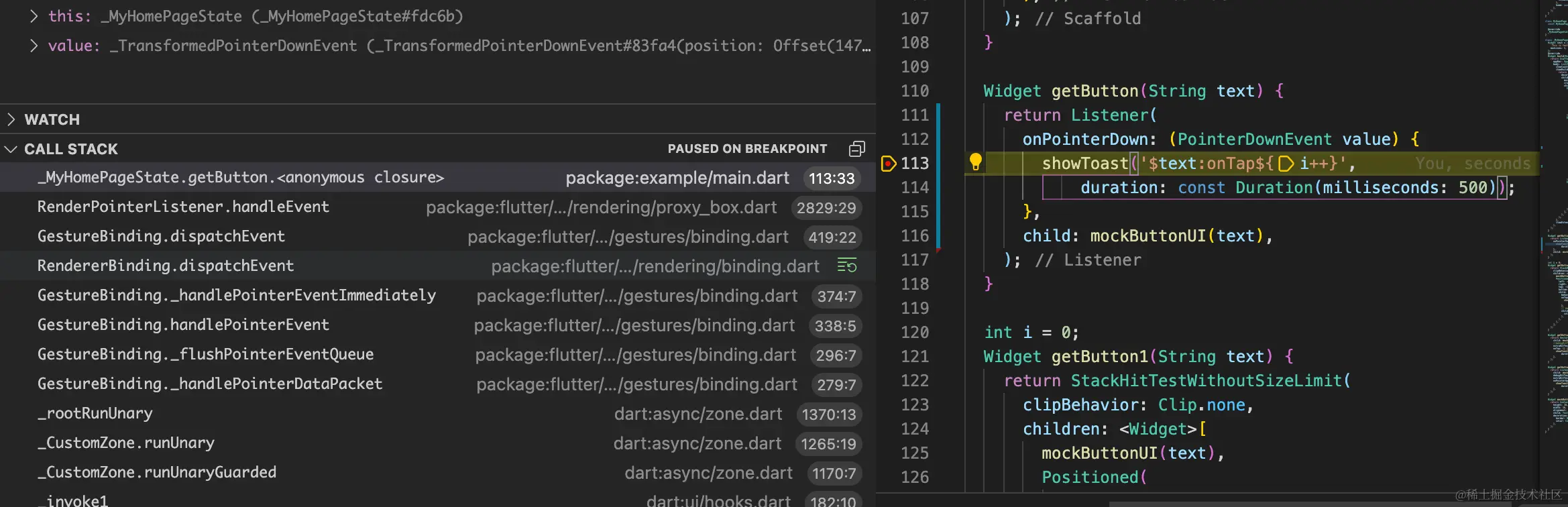Expand the WATCH section
Viewport: 1568px width, 507px height.
tap(11, 119)
